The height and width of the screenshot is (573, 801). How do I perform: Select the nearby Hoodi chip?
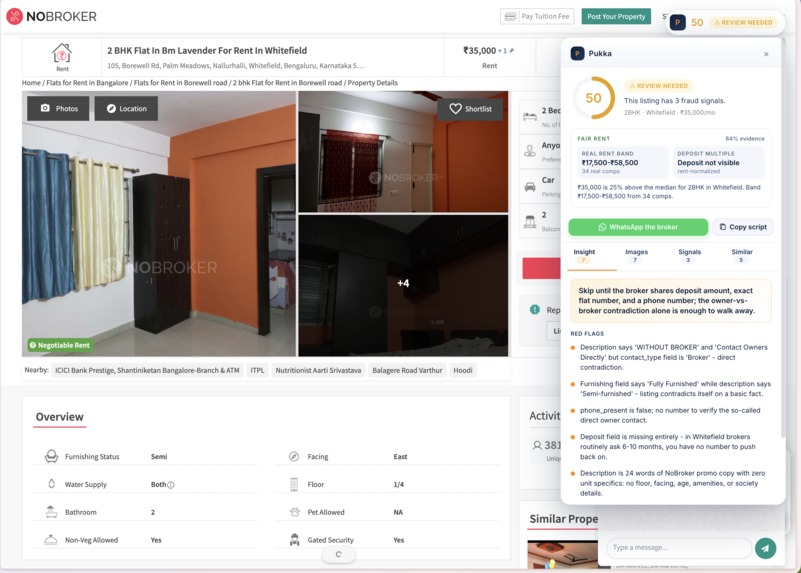pos(462,370)
